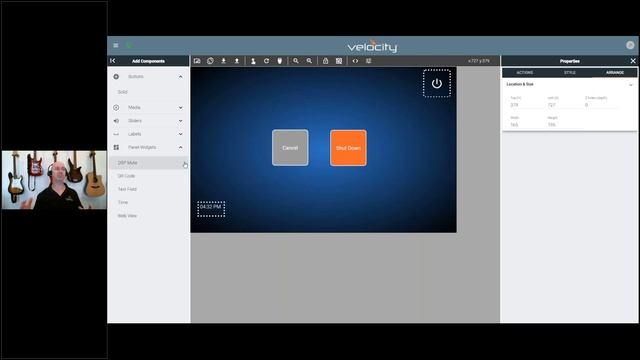Select the Time widget in list
This screenshot has width=640, height=360.
pyautogui.click(x=123, y=202)
